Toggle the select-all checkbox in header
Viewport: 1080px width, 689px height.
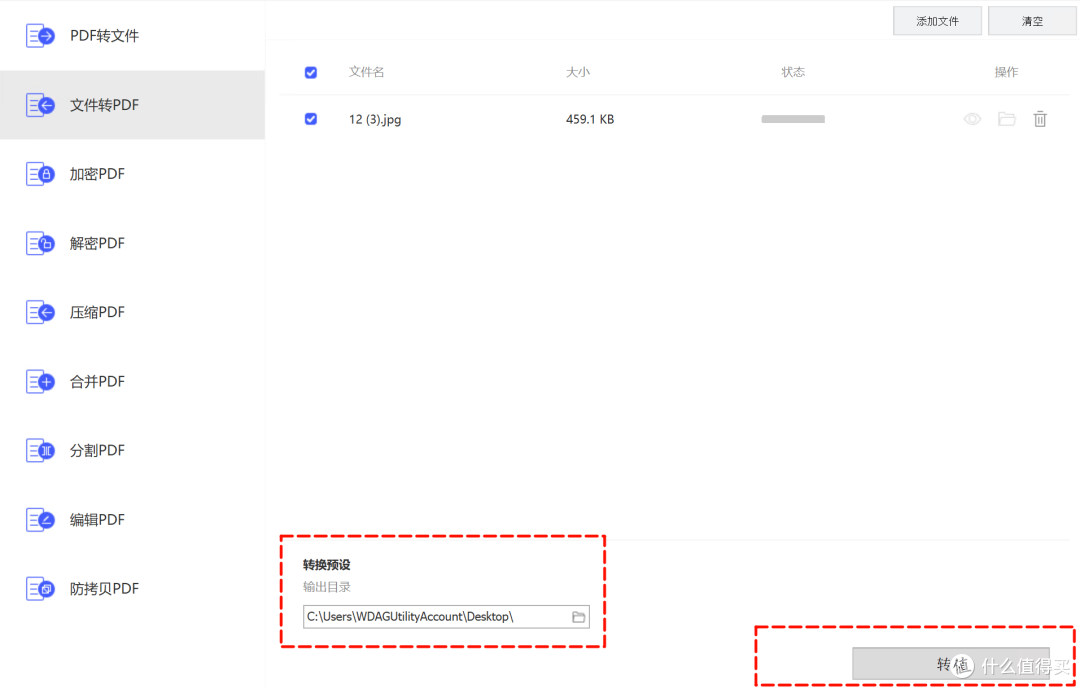(x=311, y=72)
